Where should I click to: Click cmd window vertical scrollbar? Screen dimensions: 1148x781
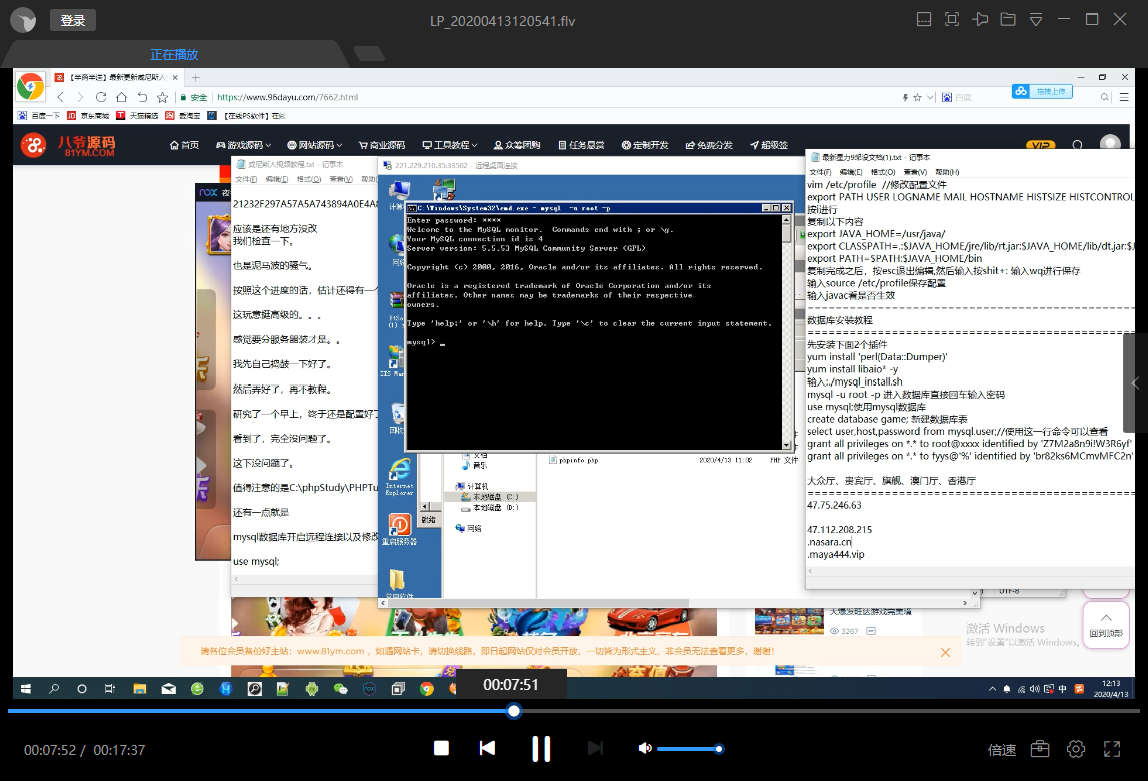(x=786, y=332)
